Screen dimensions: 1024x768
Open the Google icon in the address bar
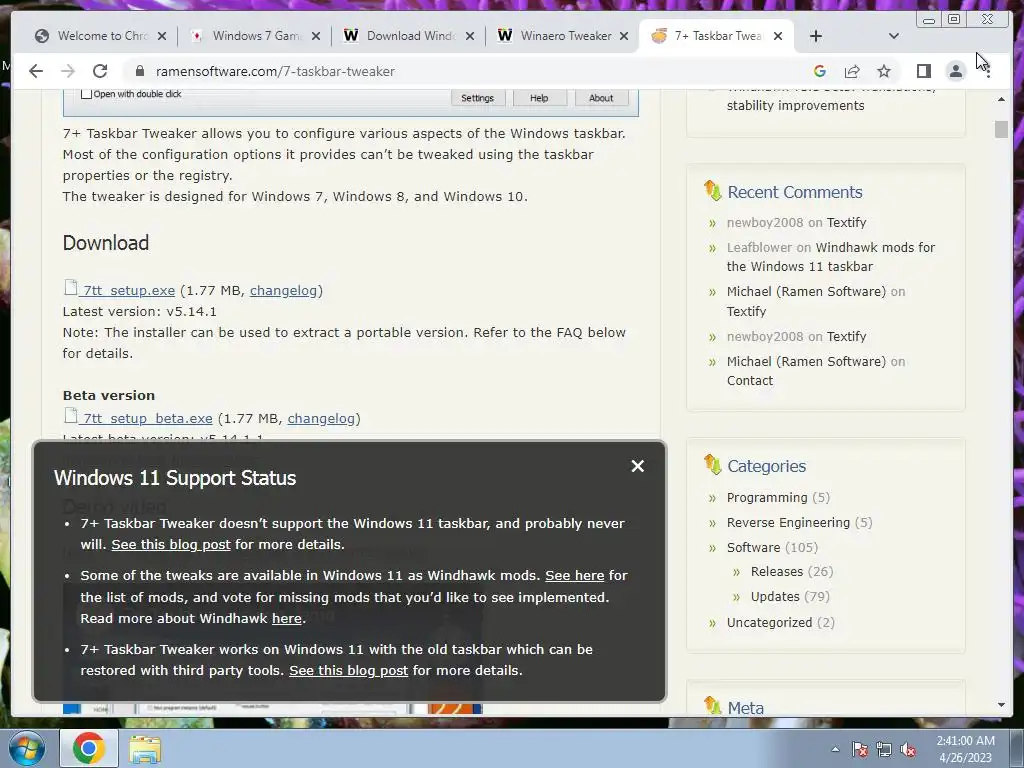coord(820,71)
